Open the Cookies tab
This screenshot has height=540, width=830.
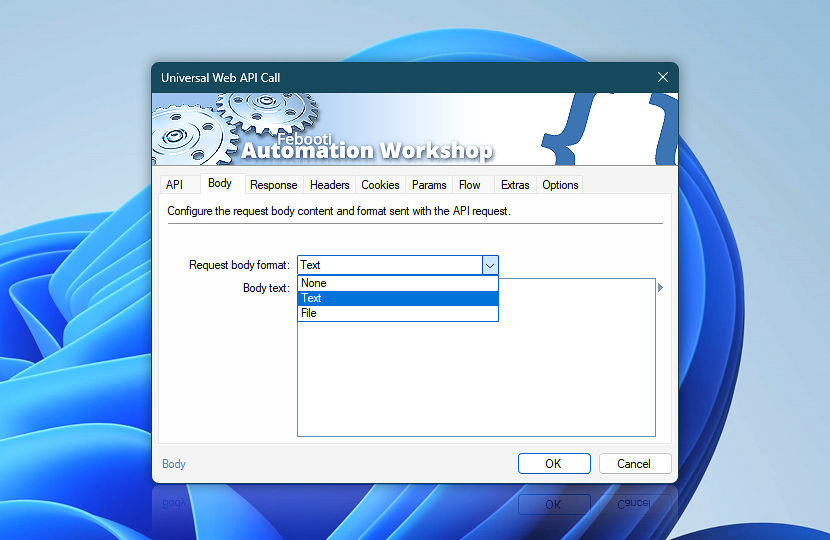380,185
